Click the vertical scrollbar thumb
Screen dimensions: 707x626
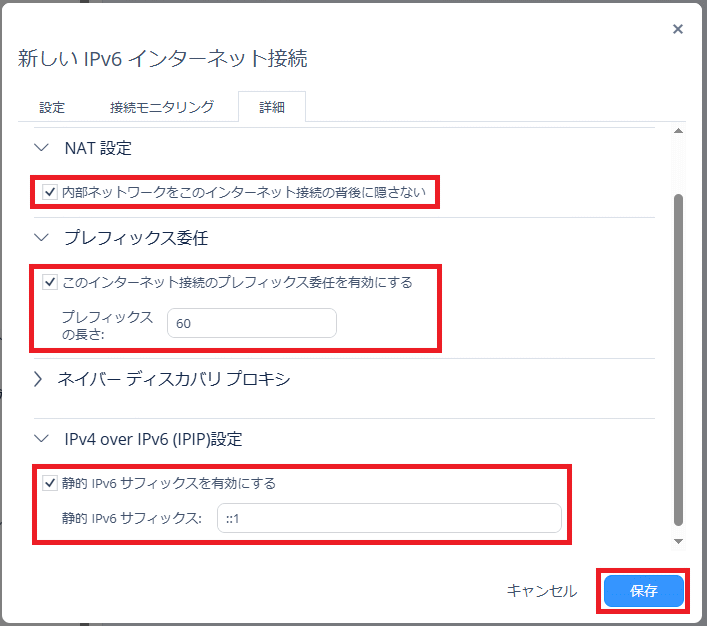coord(679,360)
